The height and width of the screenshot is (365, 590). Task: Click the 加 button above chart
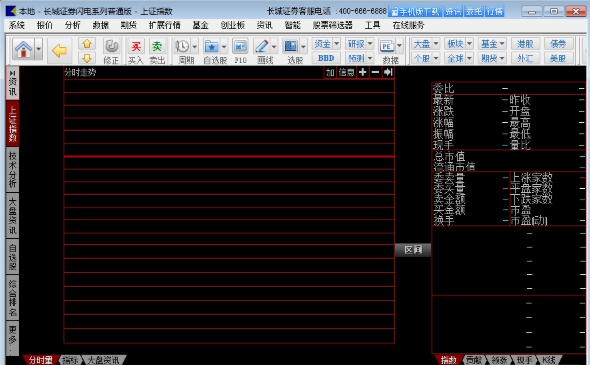[330, 72]
